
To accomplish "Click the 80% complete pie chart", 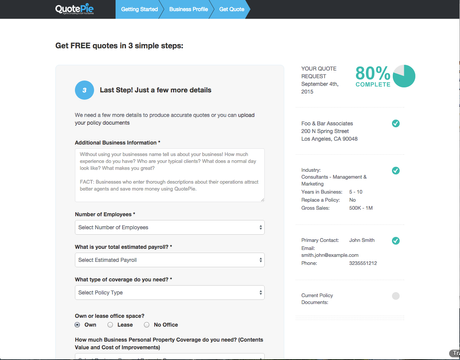I will pyautogui.click(x=404, y=76).
